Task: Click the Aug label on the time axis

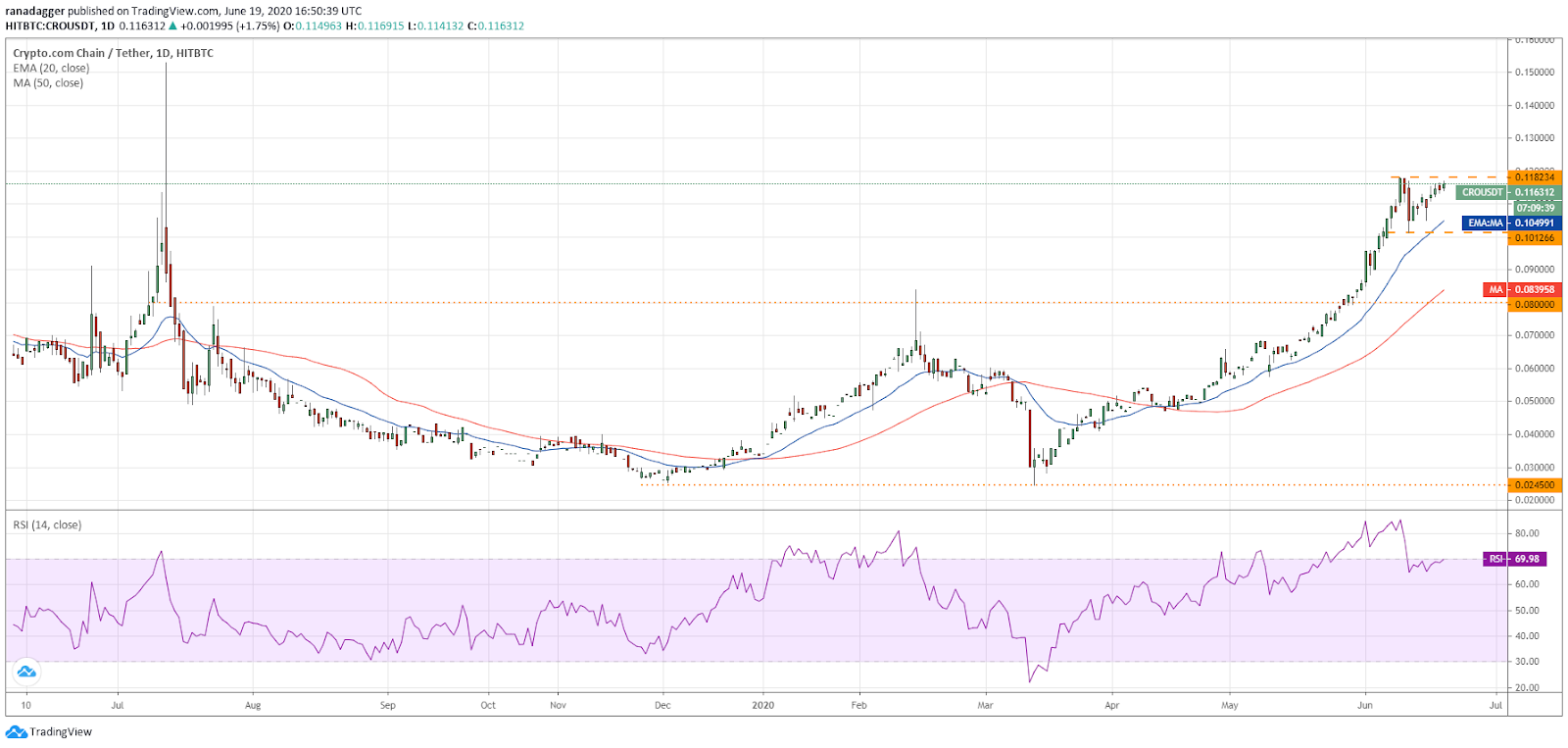Action: coord(253,706)
